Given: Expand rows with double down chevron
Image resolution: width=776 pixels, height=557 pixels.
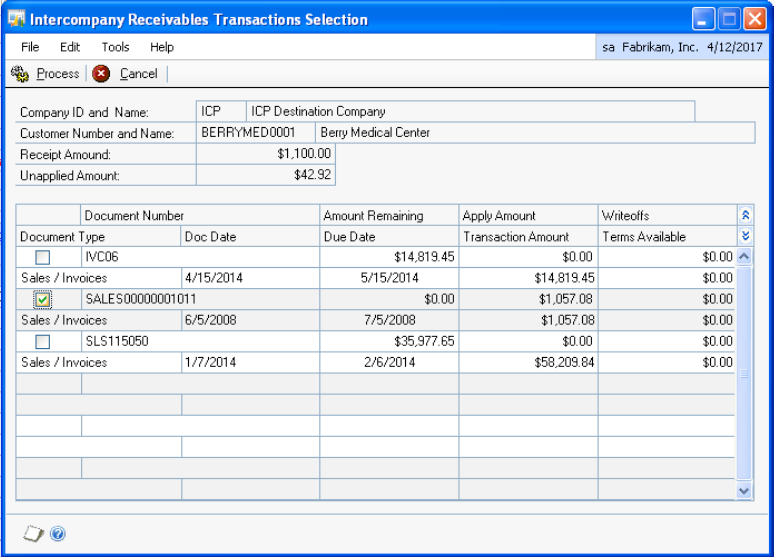Looking at the screenshot, I should [744, 236].
